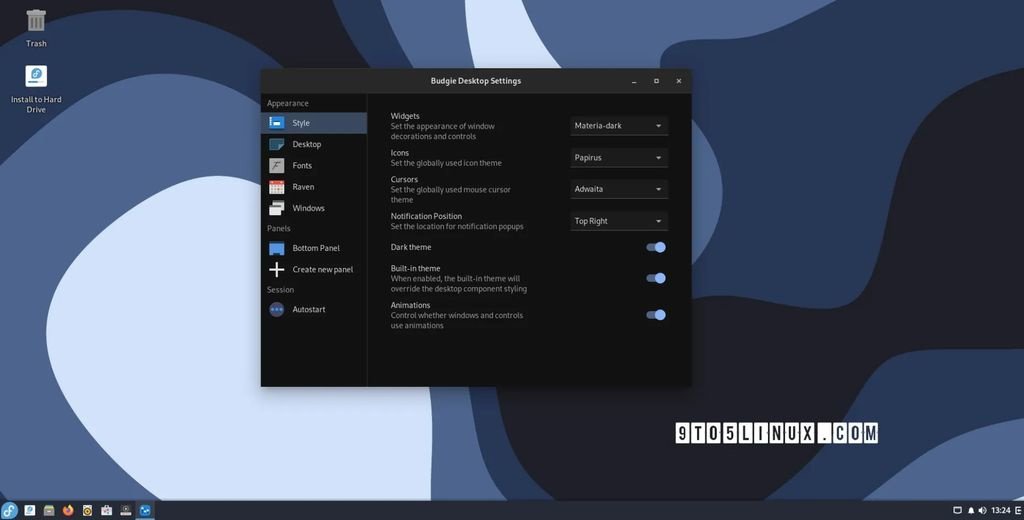Click the Budgie Desktop Settings title bar text

coord(475,81)
